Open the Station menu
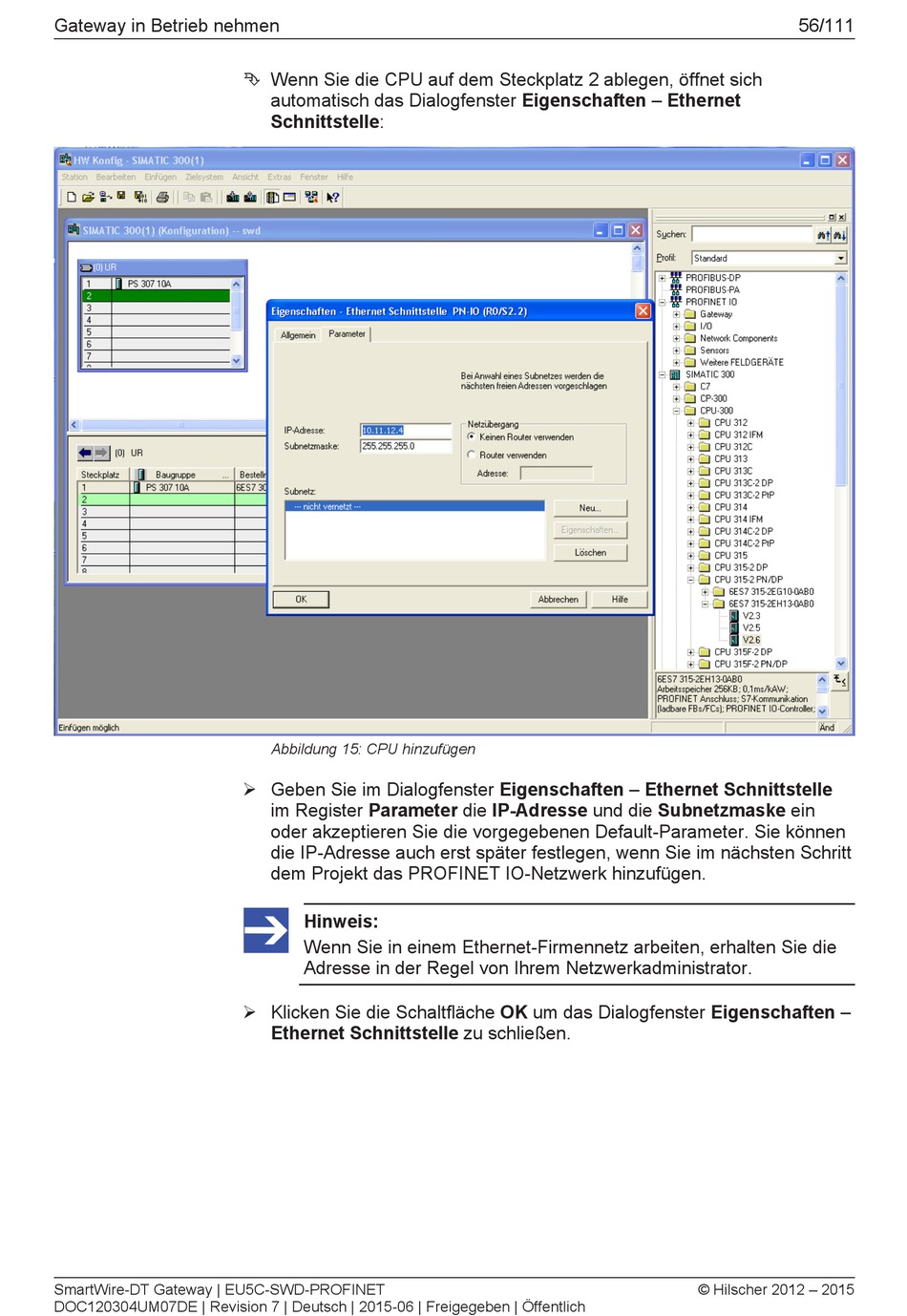 pos(74,177)
